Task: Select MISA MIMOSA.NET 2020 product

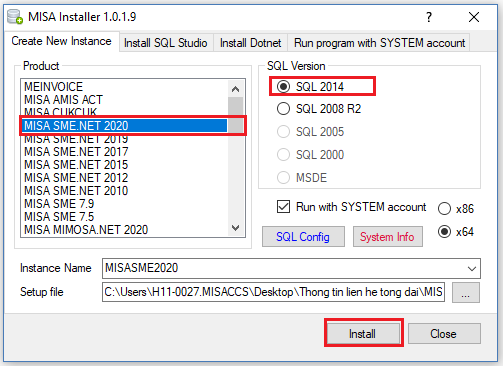Action: click(x=124, y=230)
